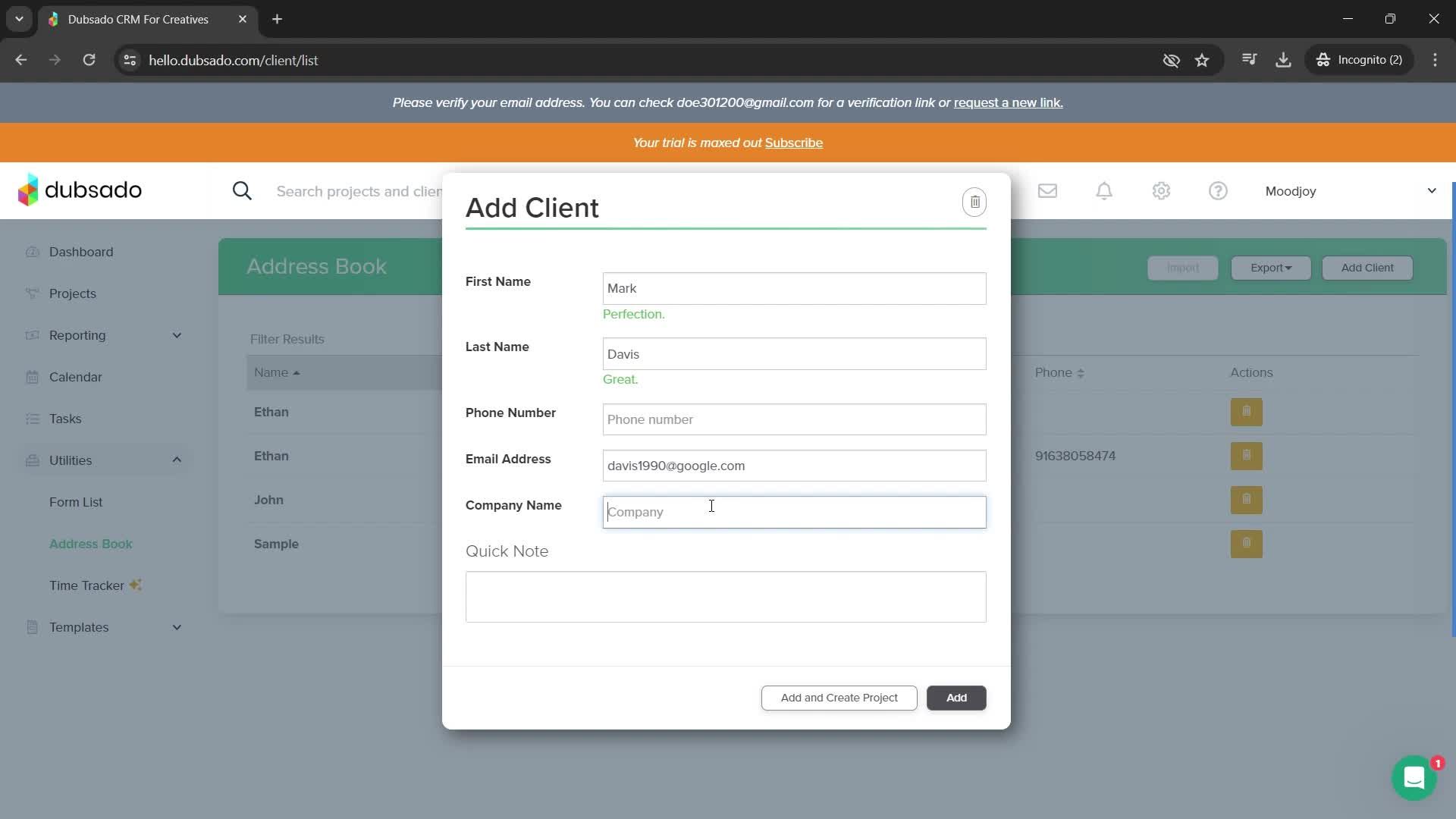The width and height of the screenshot is (1456, 819).
Task: Open settings gear icon
Action: click(x=1161, y=191)
